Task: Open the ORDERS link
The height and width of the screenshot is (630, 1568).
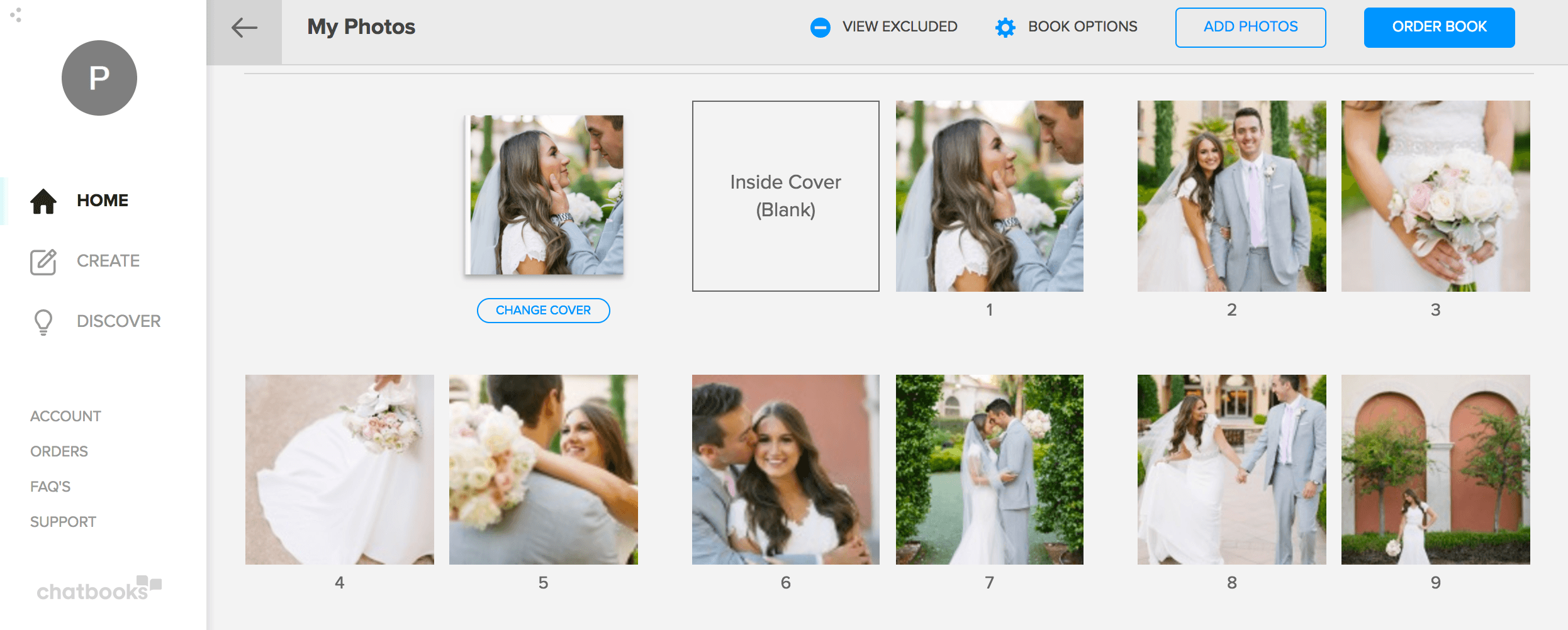Action: click(x=59, y=451)
